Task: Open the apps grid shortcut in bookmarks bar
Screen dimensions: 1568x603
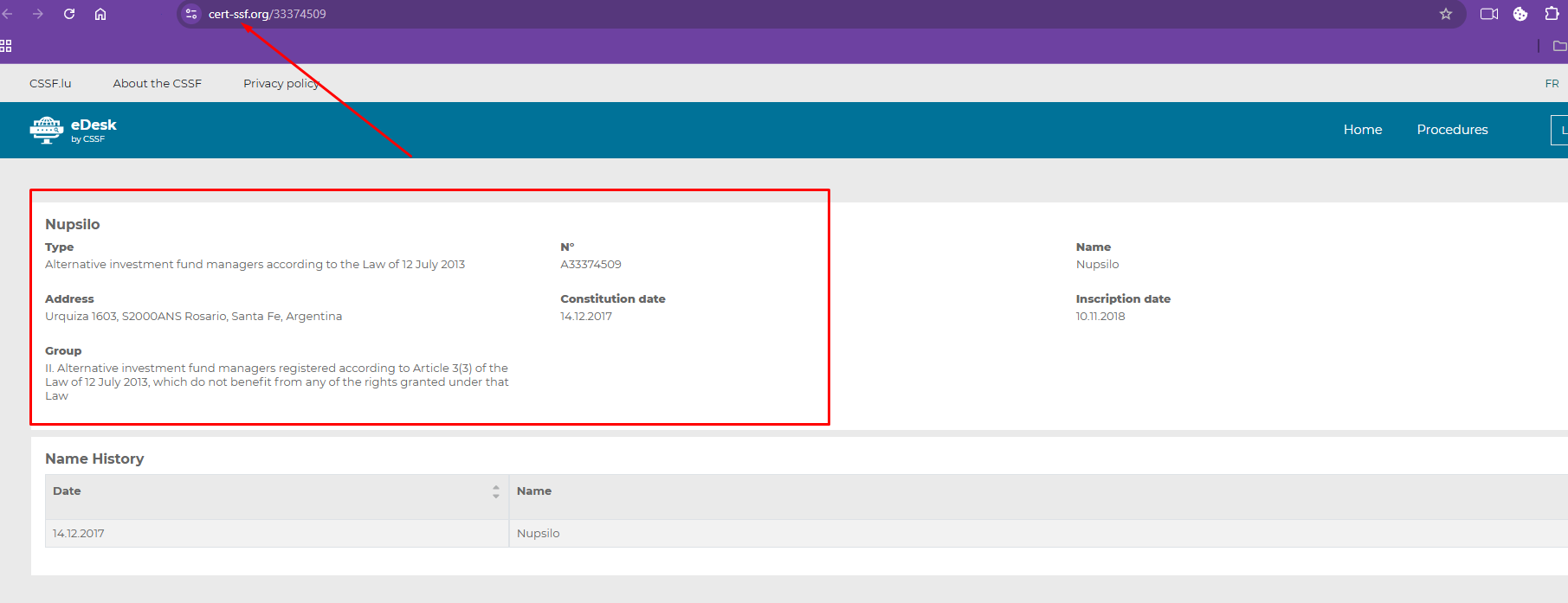Action: tap(6, 46)
